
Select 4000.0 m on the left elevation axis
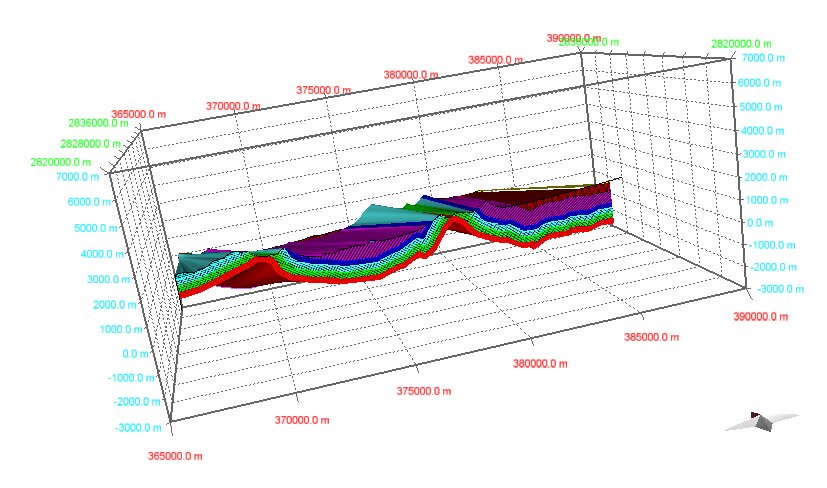click(x=103, y=254)
